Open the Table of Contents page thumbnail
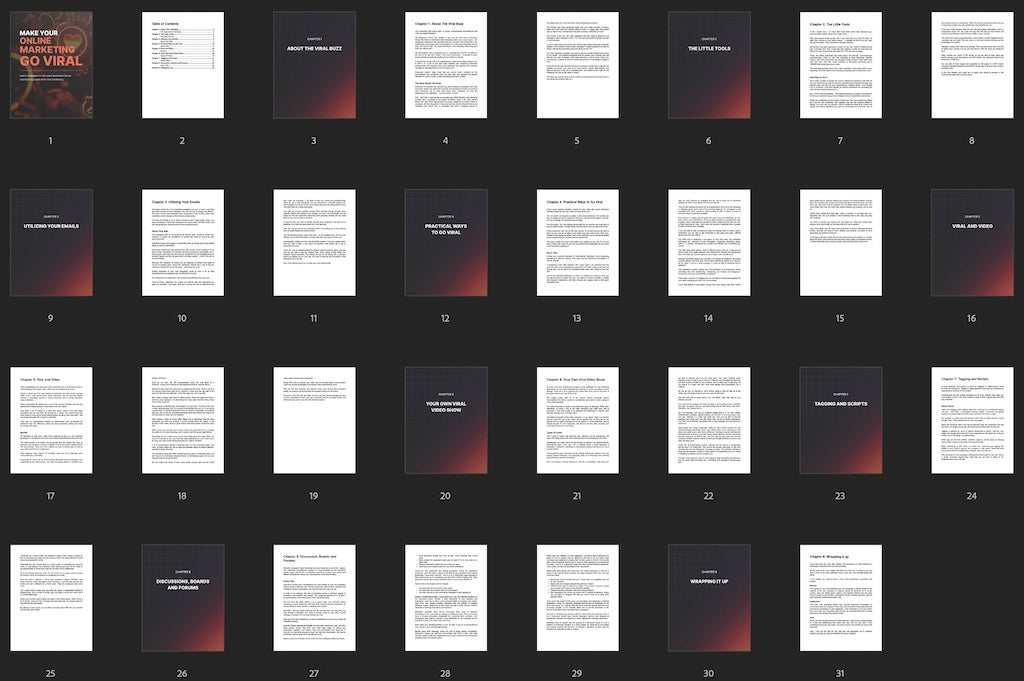The height and width of the screenshot is (681, 1024). [182, 65]
